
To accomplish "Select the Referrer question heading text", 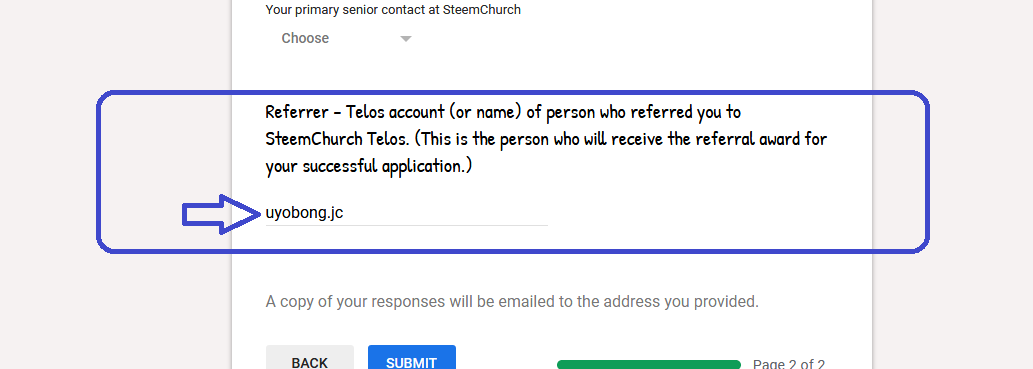I will click(x=546, y=139).
